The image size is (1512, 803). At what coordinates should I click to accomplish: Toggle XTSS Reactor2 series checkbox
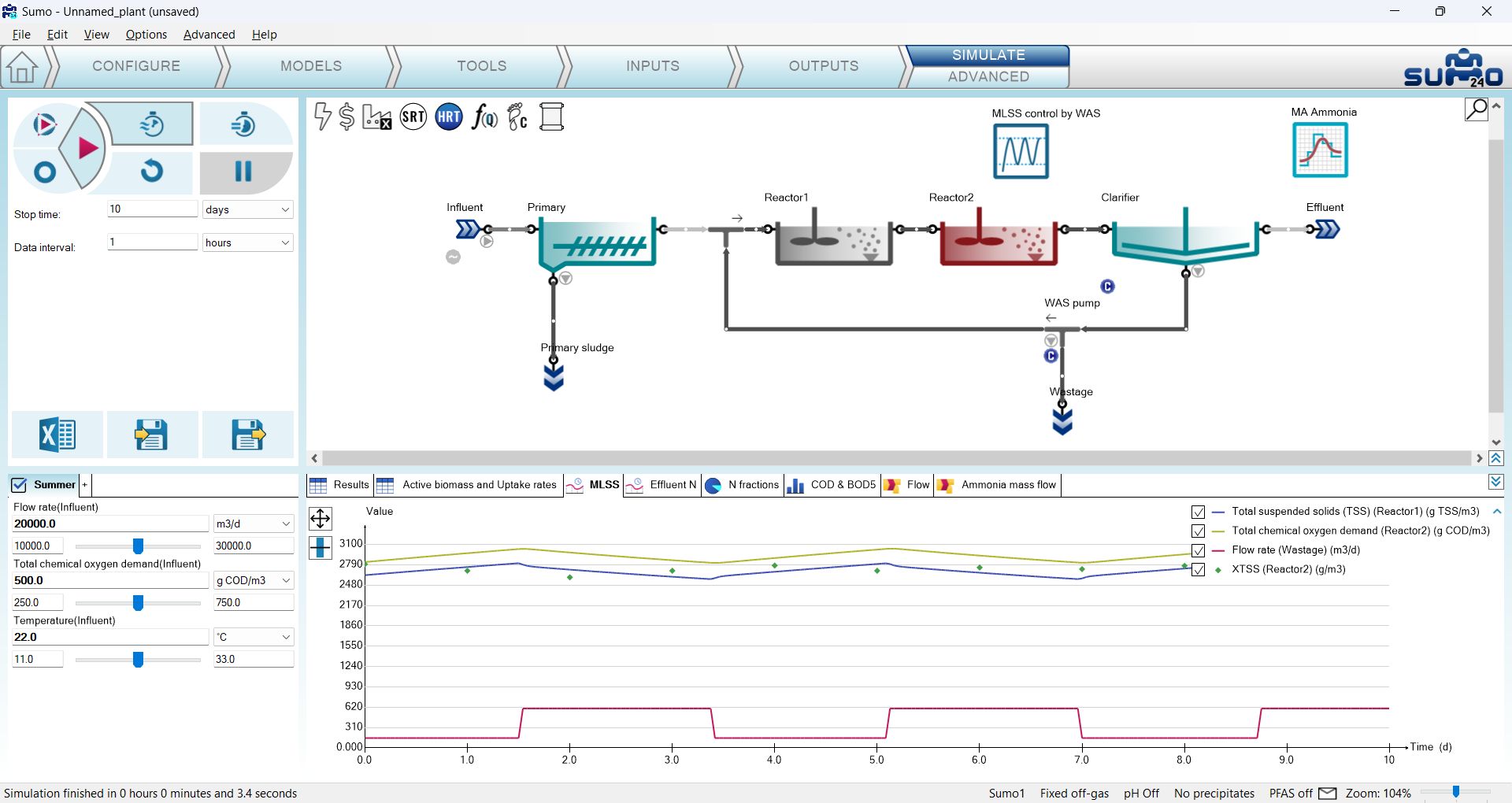click(1199, 570)
